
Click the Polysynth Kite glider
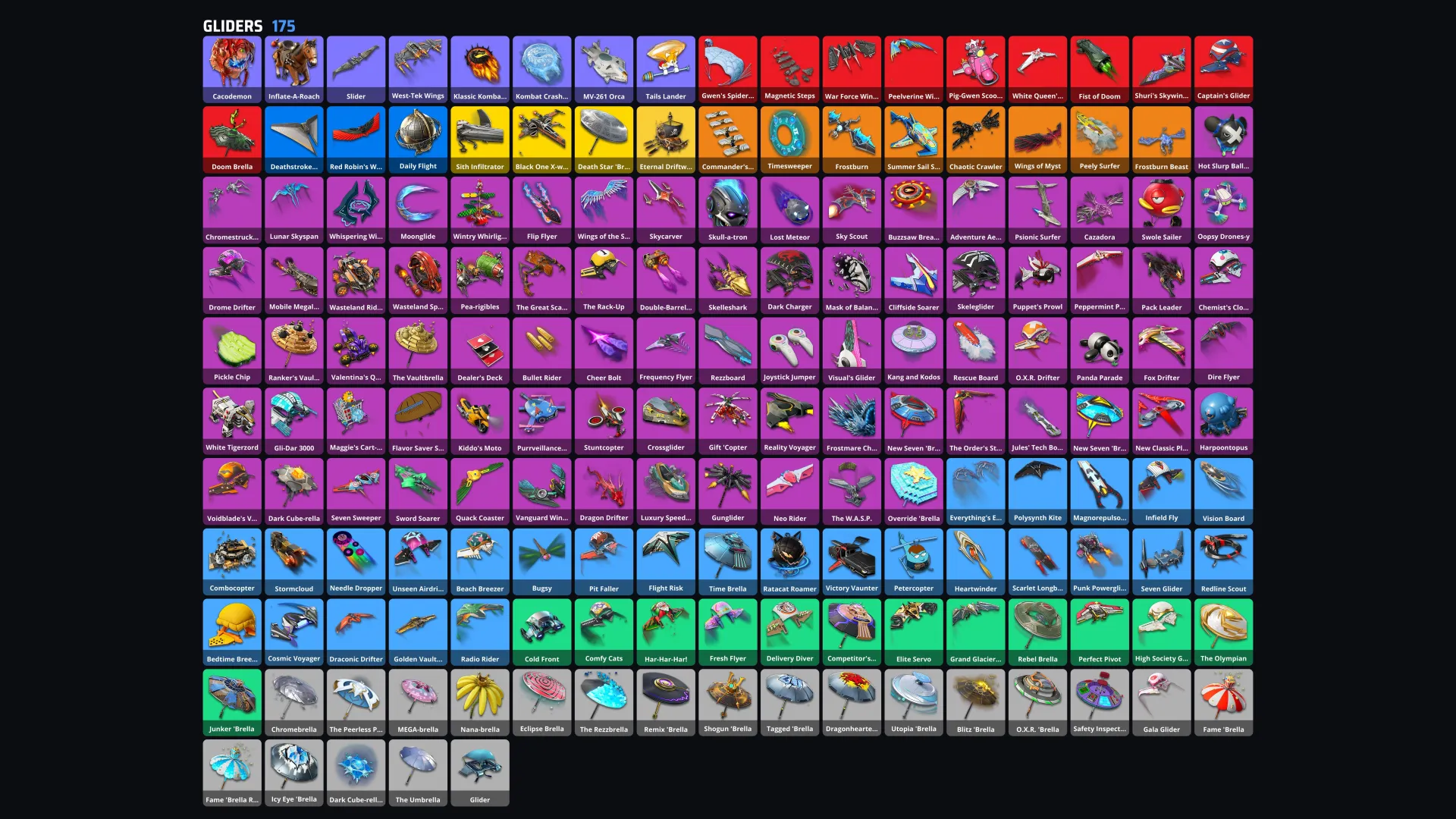pyautogui.click(x=1037, y=491)
